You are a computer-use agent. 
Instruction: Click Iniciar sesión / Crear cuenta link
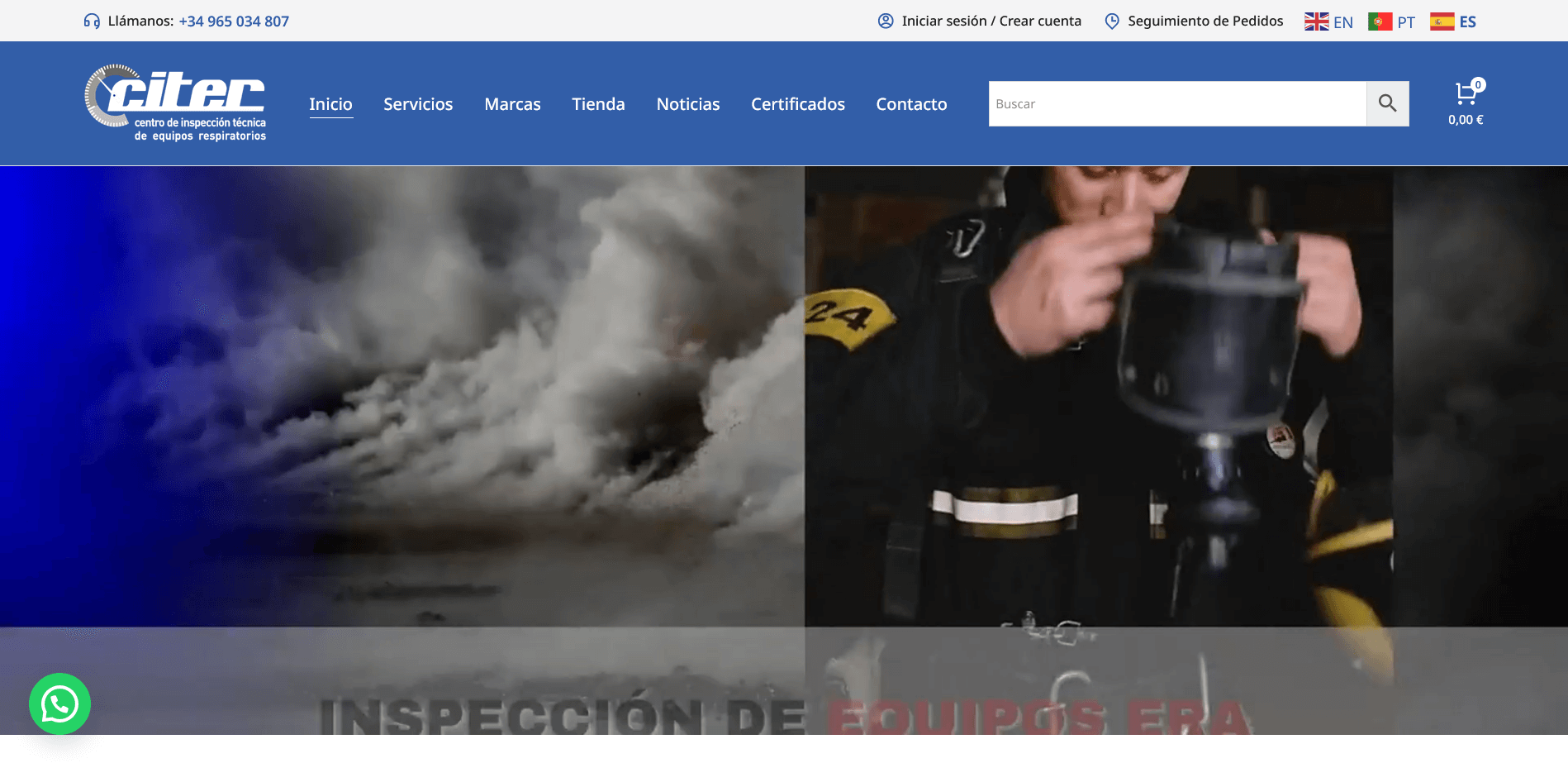tap(991, 21)
